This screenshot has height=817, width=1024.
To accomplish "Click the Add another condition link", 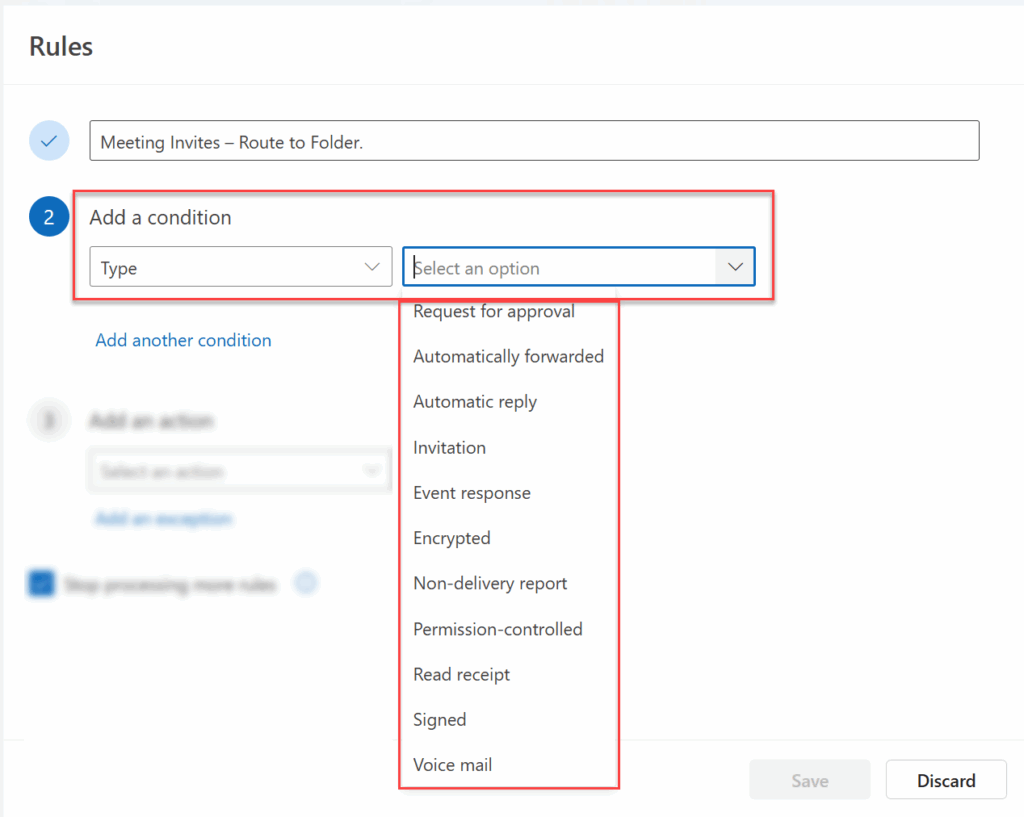I will click(x=183, y=340).
